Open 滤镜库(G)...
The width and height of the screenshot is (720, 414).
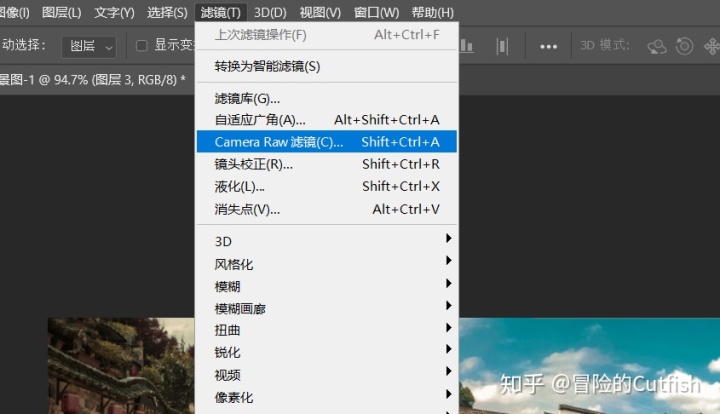[x=326, y=99]
